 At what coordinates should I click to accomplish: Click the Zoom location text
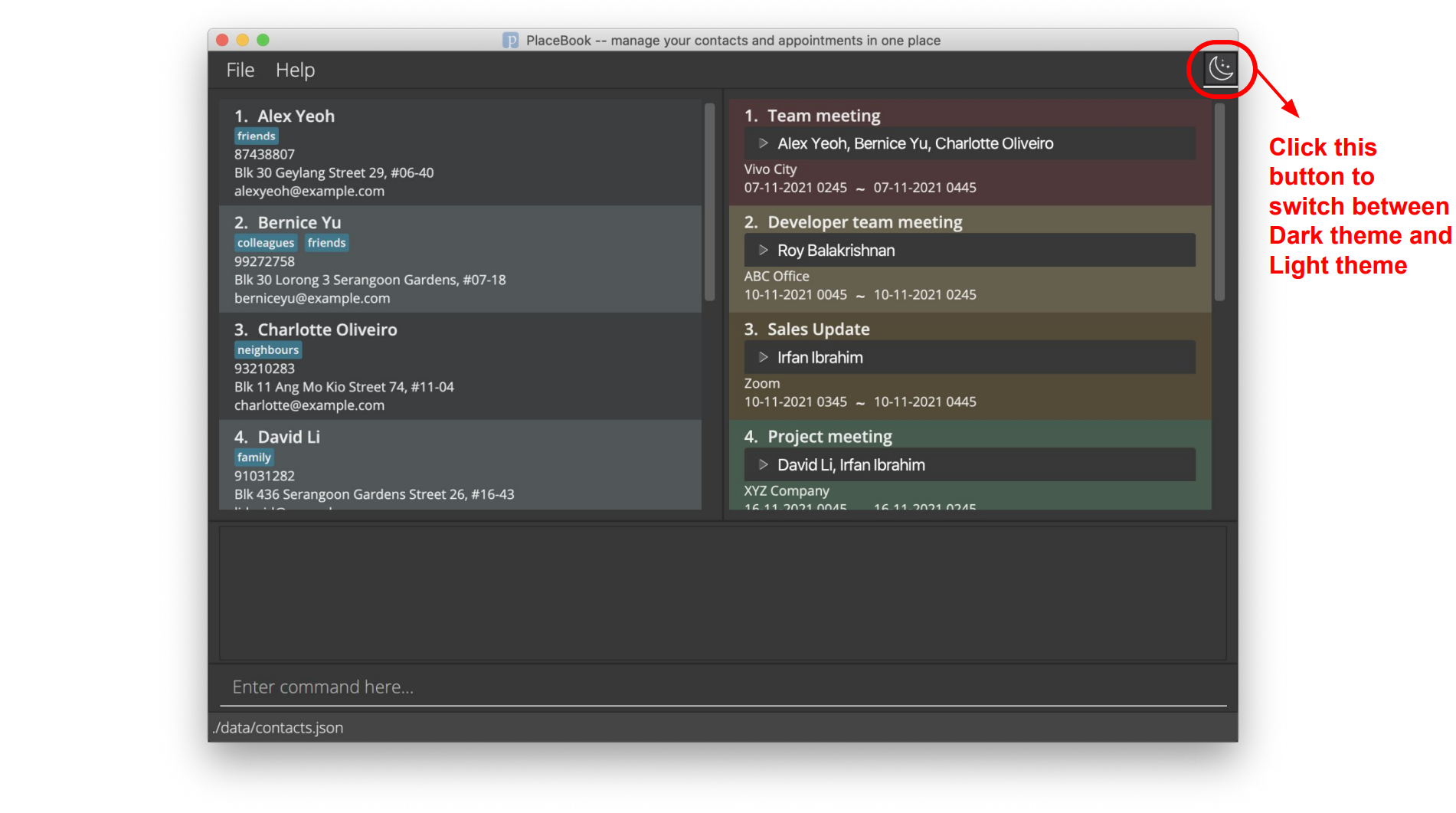(x=762, y=384)
